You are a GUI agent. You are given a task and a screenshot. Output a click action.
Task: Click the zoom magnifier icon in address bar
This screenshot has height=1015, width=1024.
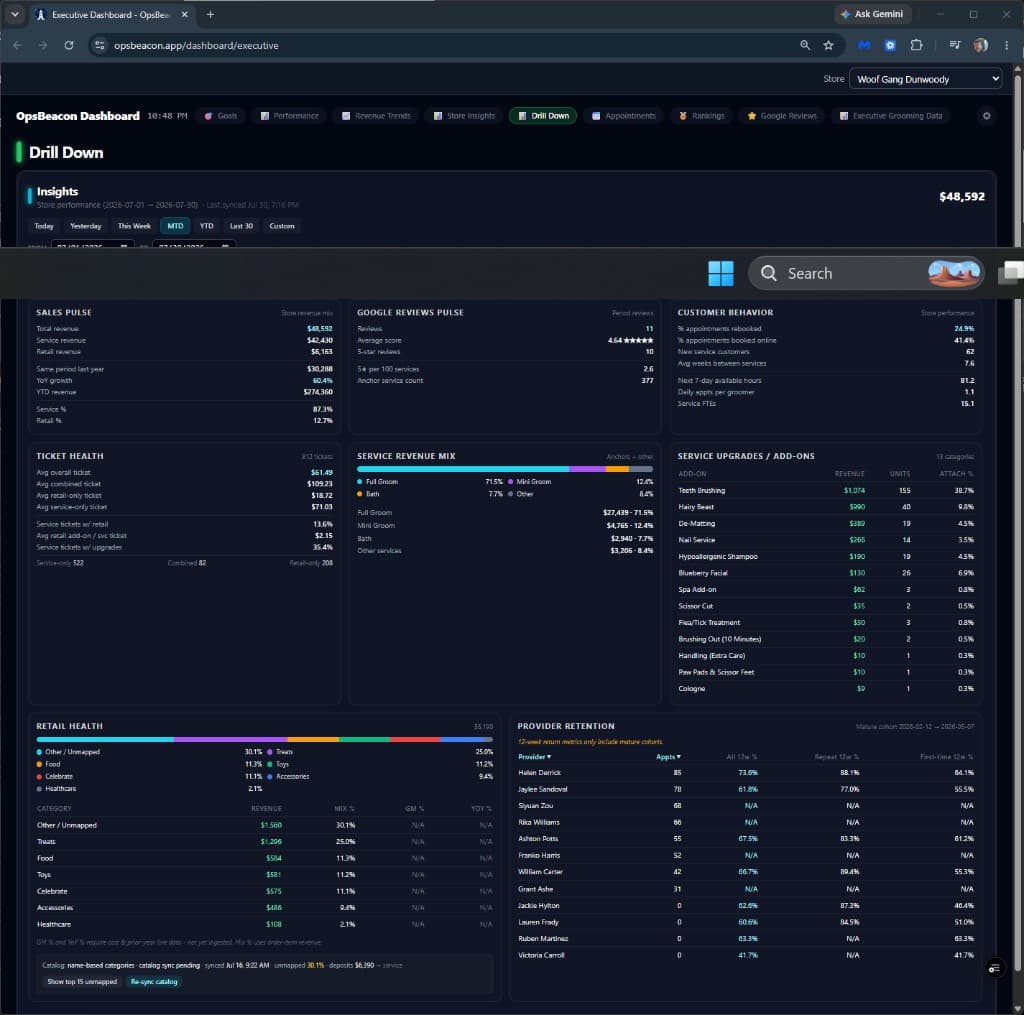805,45
